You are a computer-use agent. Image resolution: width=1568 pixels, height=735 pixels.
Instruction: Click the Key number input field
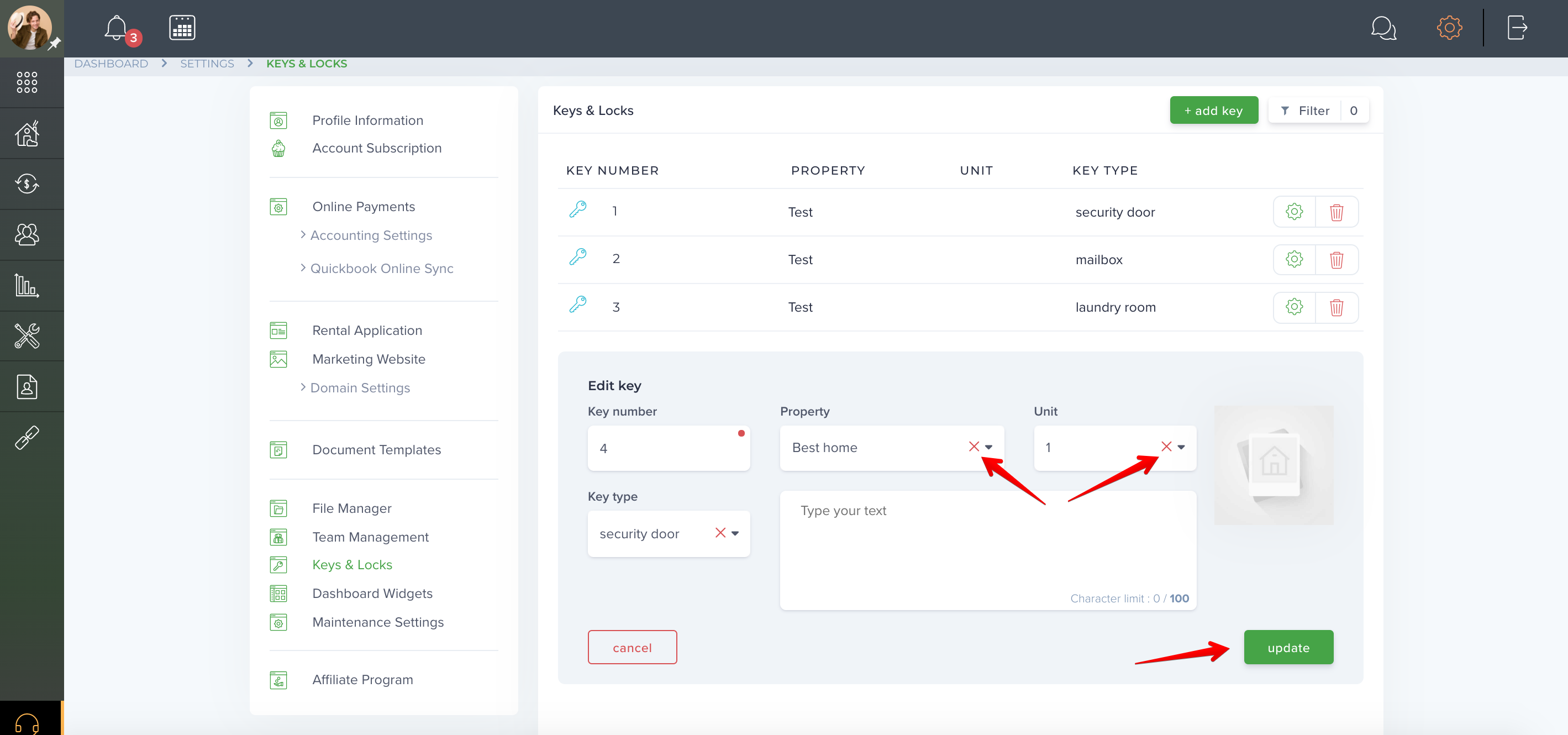(669, 448)
